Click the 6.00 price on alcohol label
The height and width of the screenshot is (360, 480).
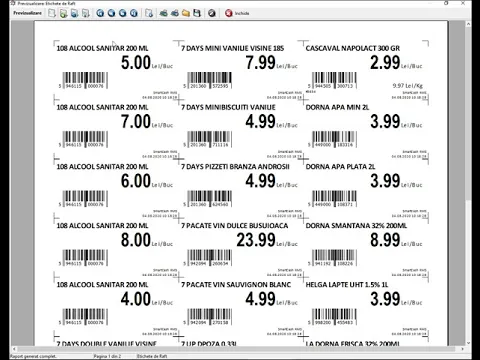[x=136, y=181]
